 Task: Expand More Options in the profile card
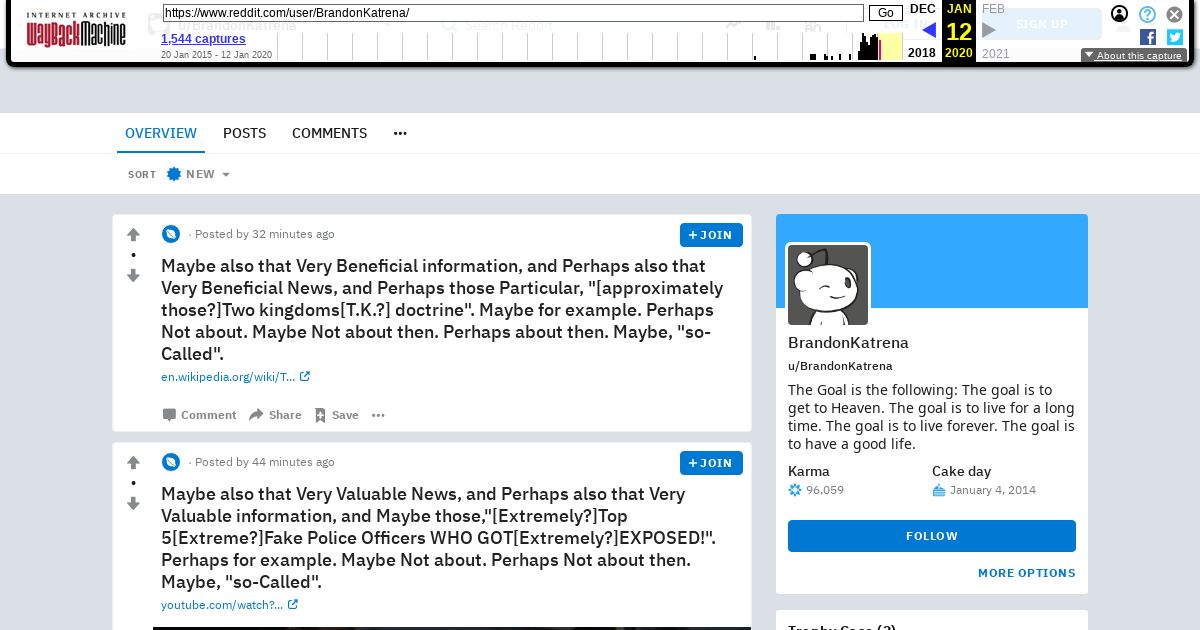[1027, 573]
